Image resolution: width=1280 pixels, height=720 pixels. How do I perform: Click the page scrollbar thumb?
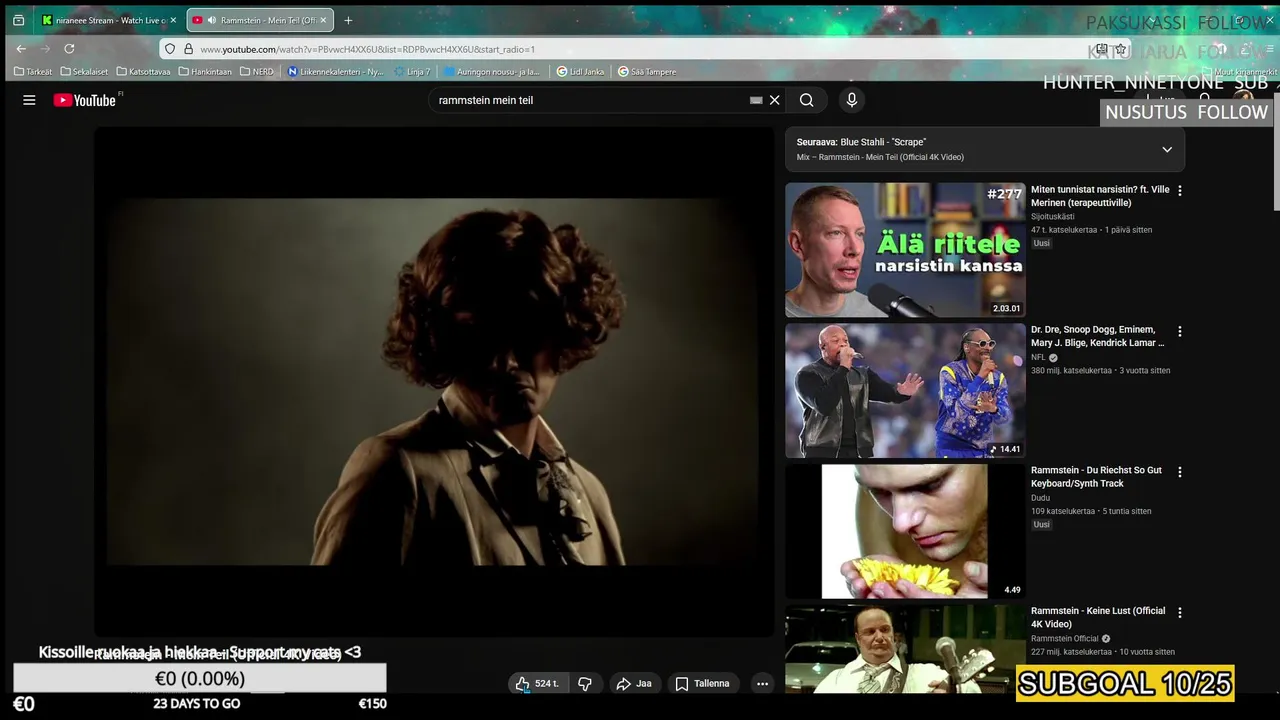[1275, 150]
